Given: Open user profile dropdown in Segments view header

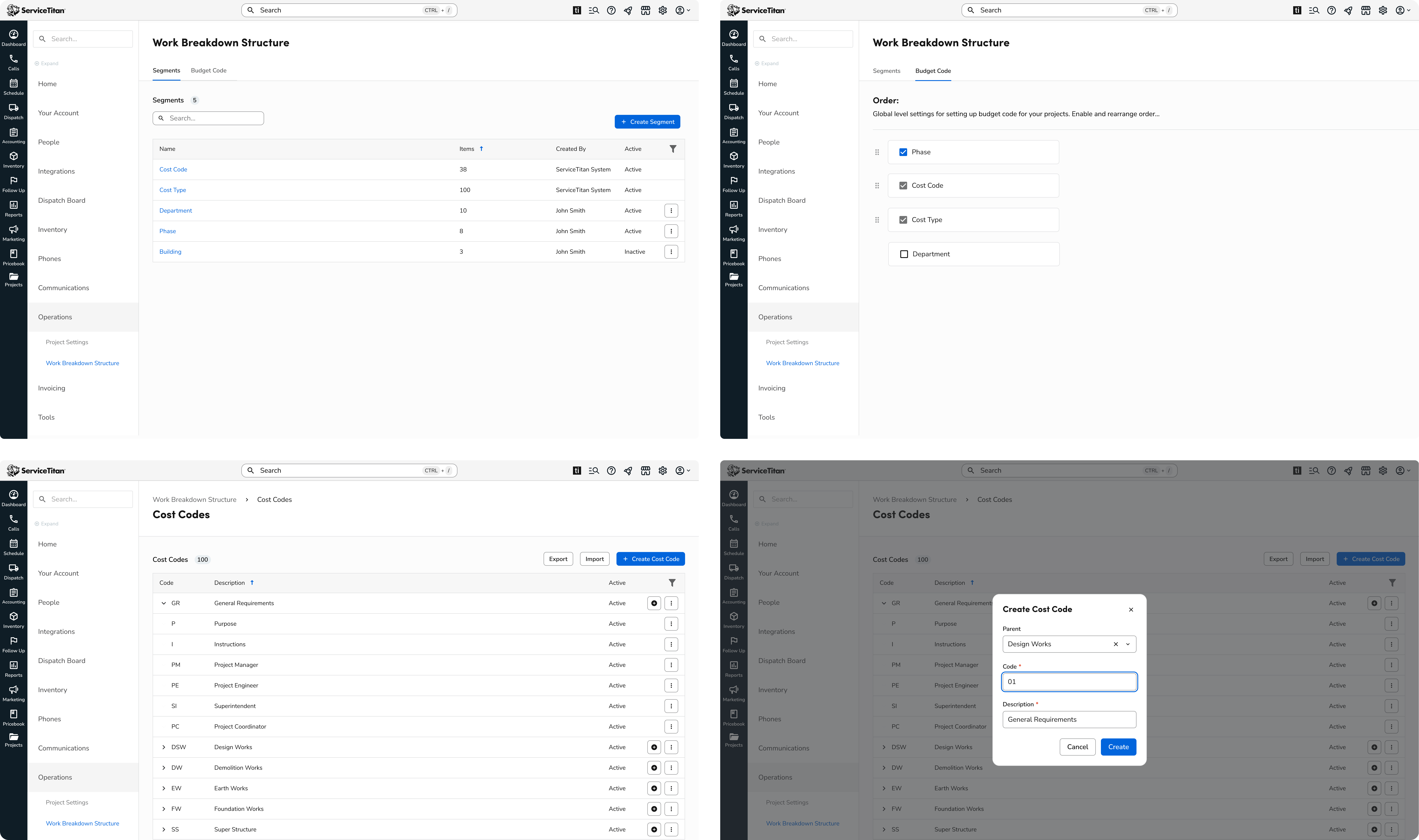Looking at the screenshot, I should 683,10.
